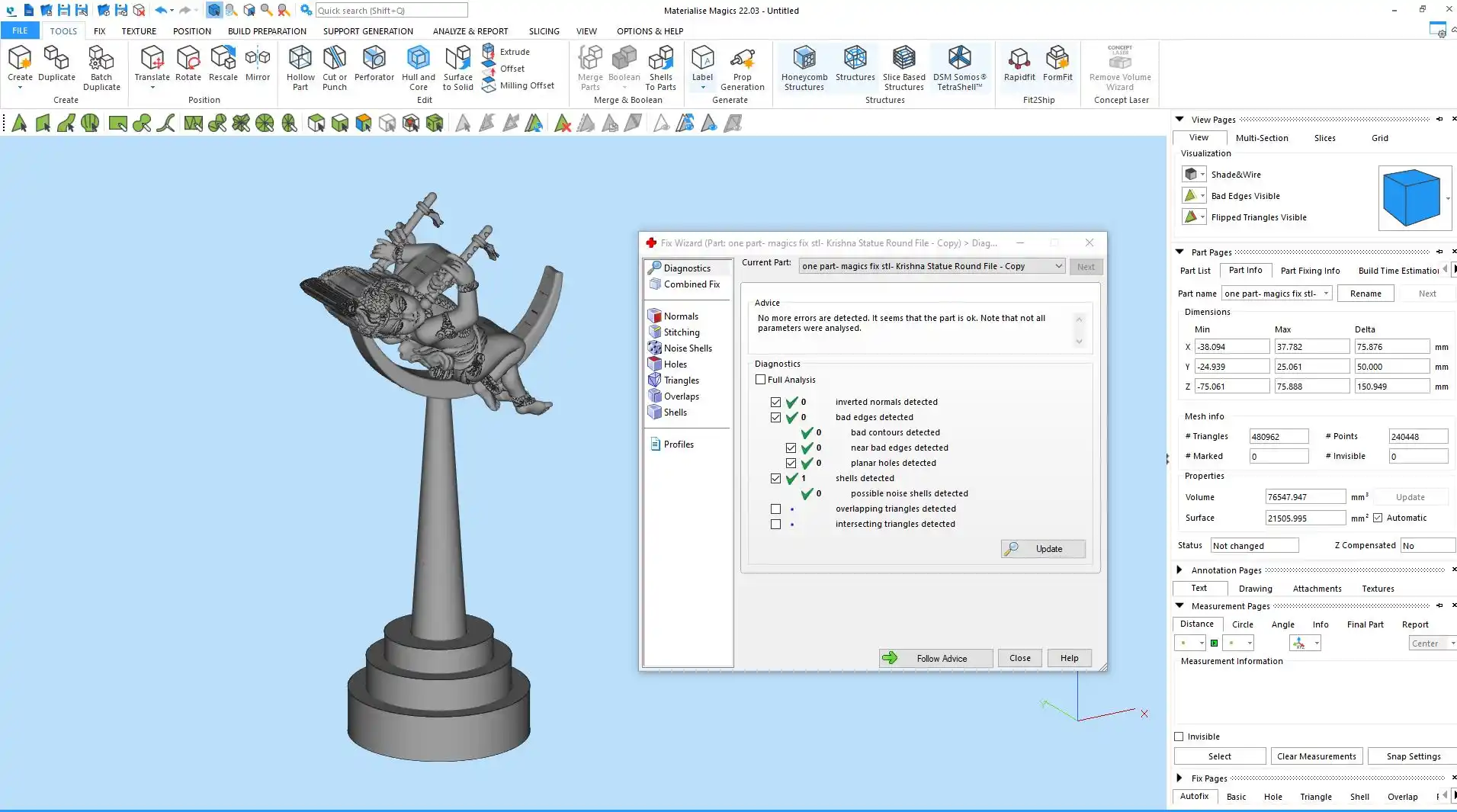Open the Support Generation ribbon tab
This screenshot has width=1457, height=812.
click(367, 31)
